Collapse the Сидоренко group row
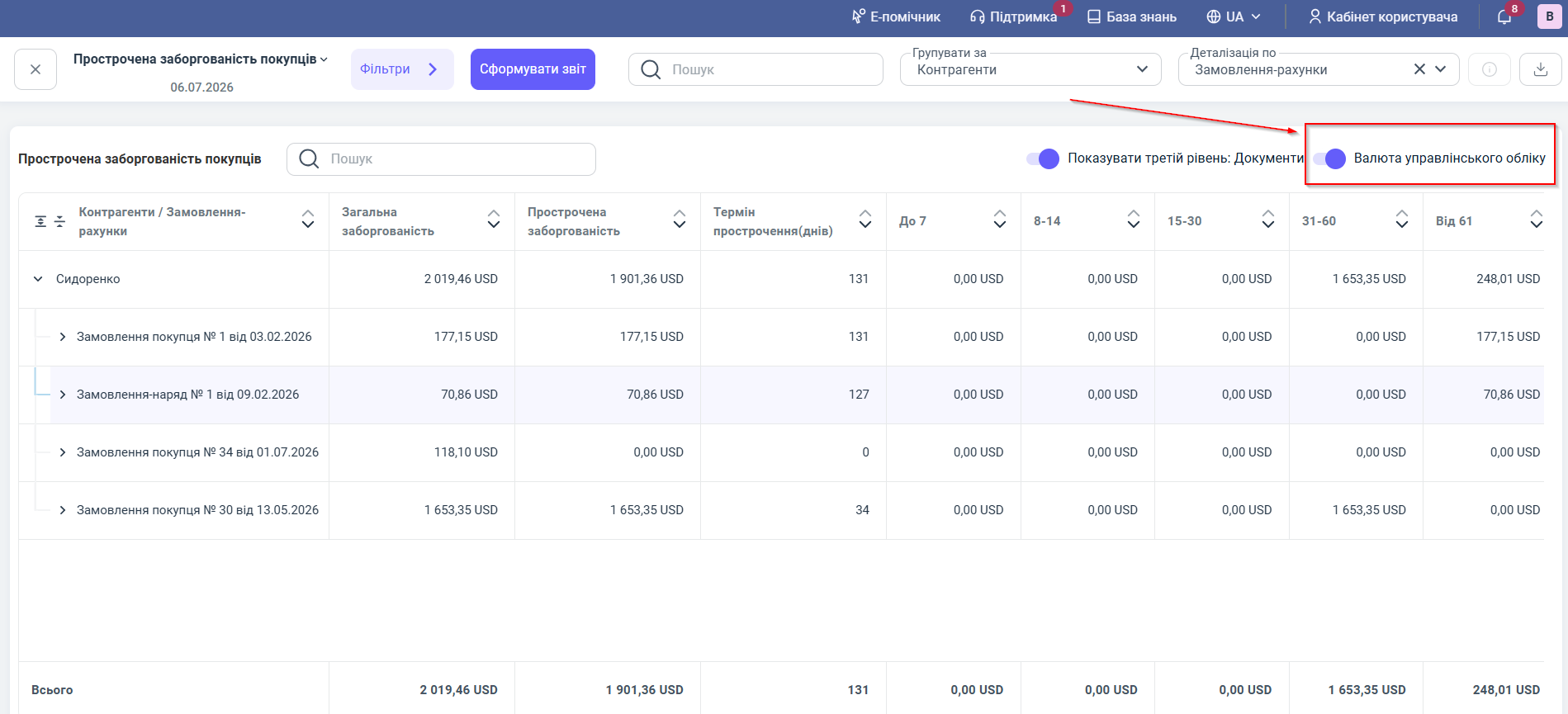This screenshot has height=714, width=1568. [x=38, y=279]
